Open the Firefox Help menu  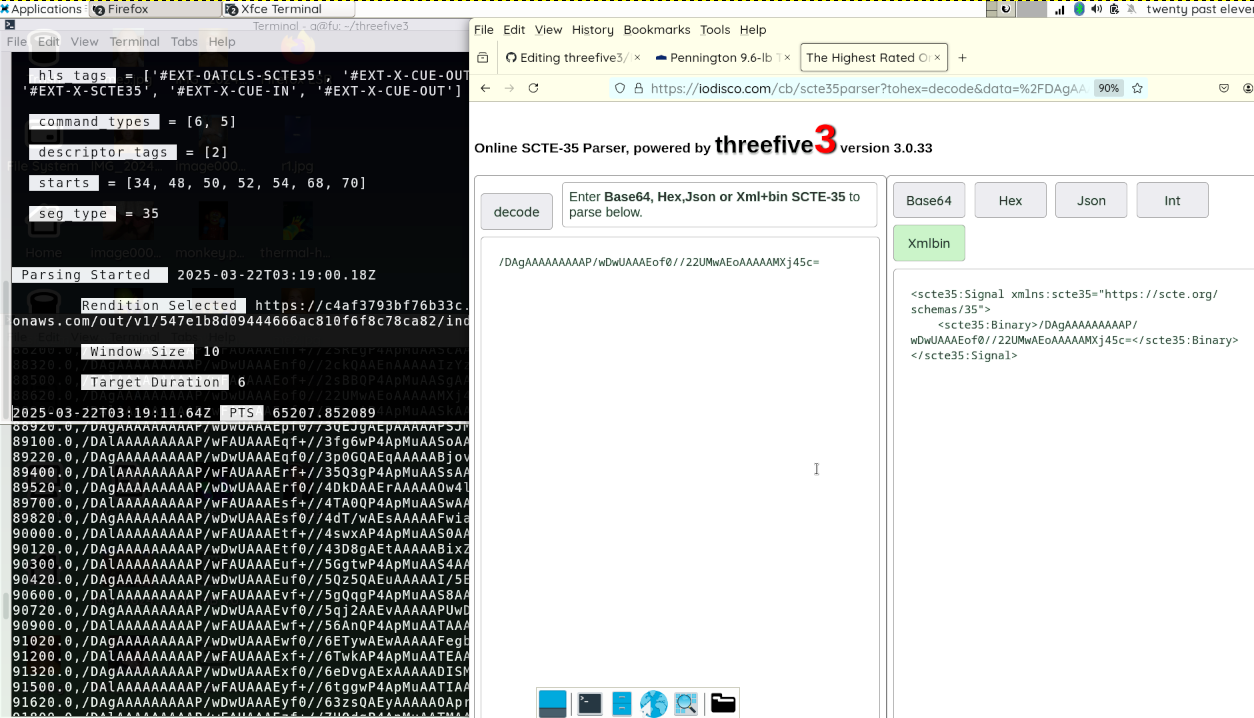click(x=753, y=30)
